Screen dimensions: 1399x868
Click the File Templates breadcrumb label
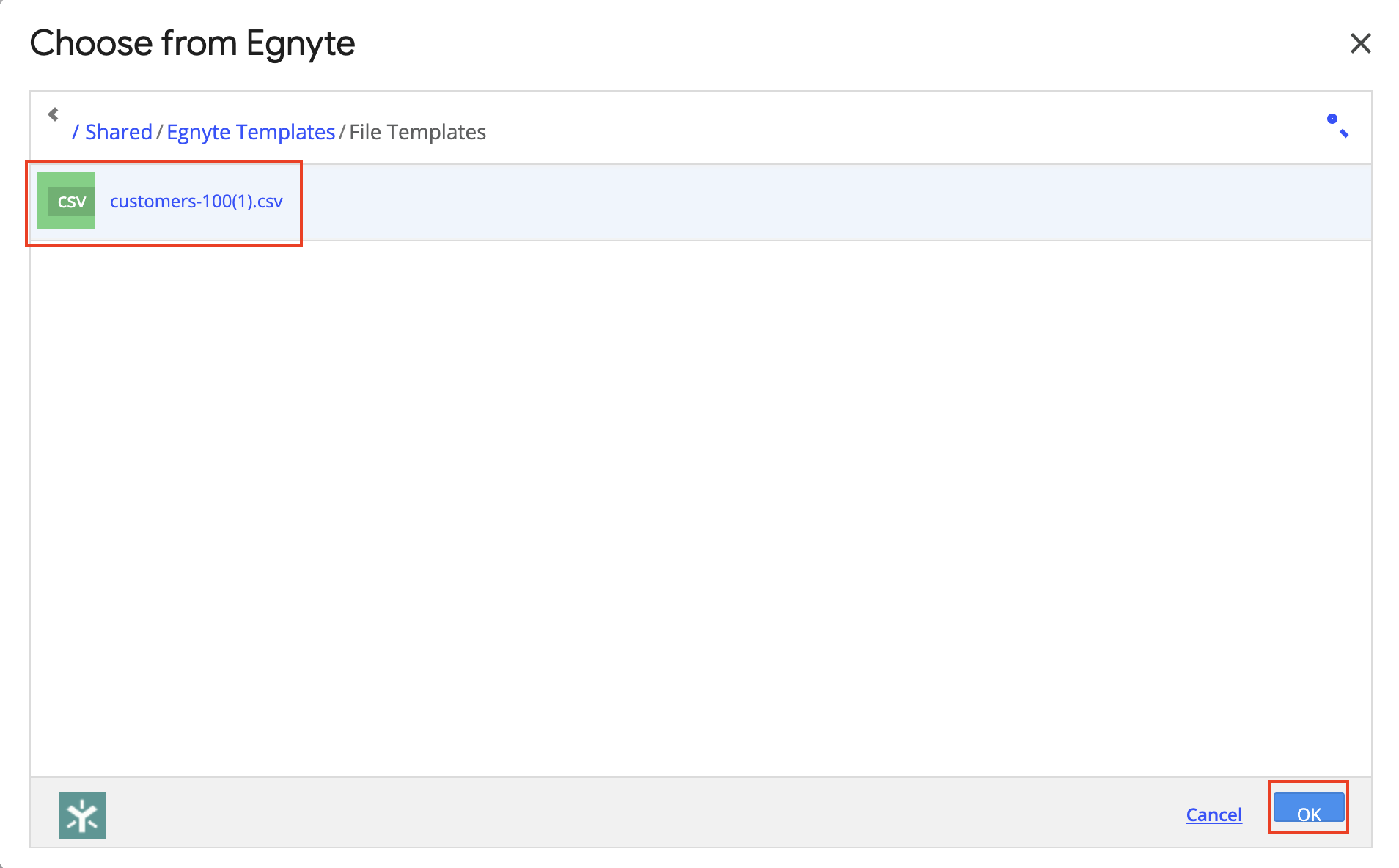(417, 132)
